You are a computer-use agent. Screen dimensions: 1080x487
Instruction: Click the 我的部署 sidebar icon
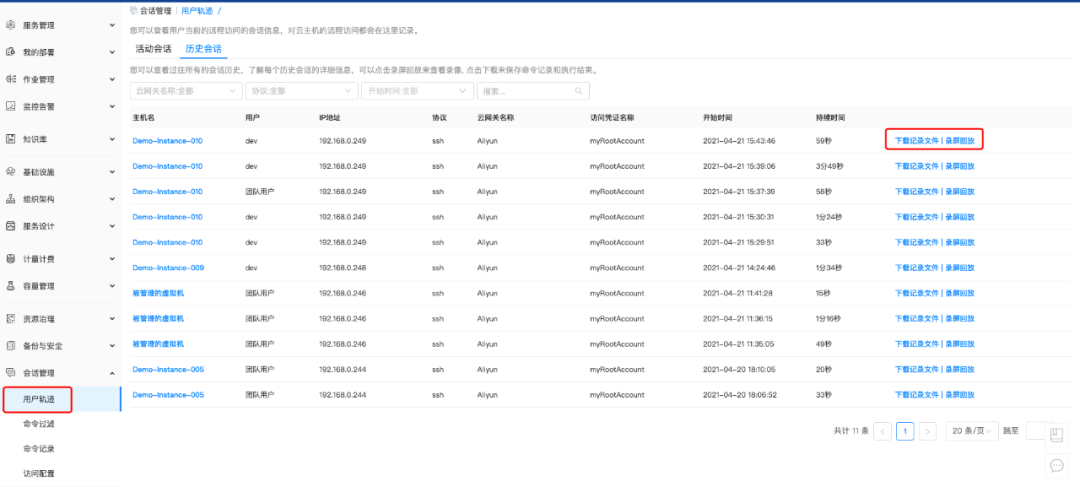10,52
